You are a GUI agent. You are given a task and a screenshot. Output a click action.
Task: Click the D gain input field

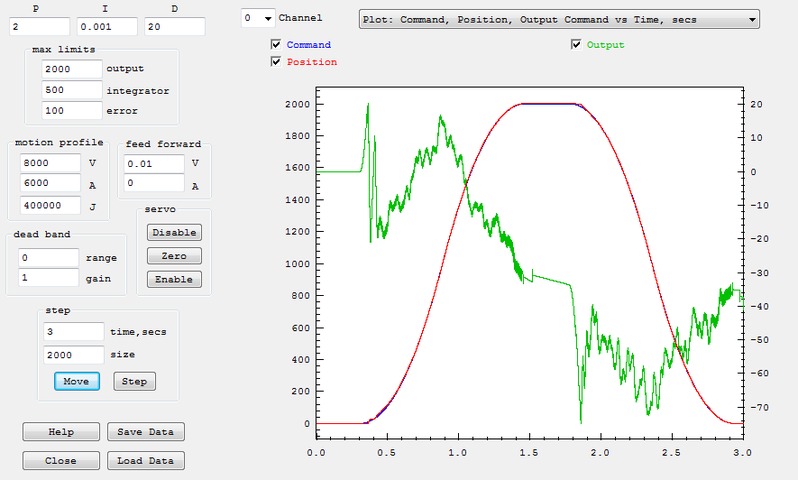(x=174, y=26)
